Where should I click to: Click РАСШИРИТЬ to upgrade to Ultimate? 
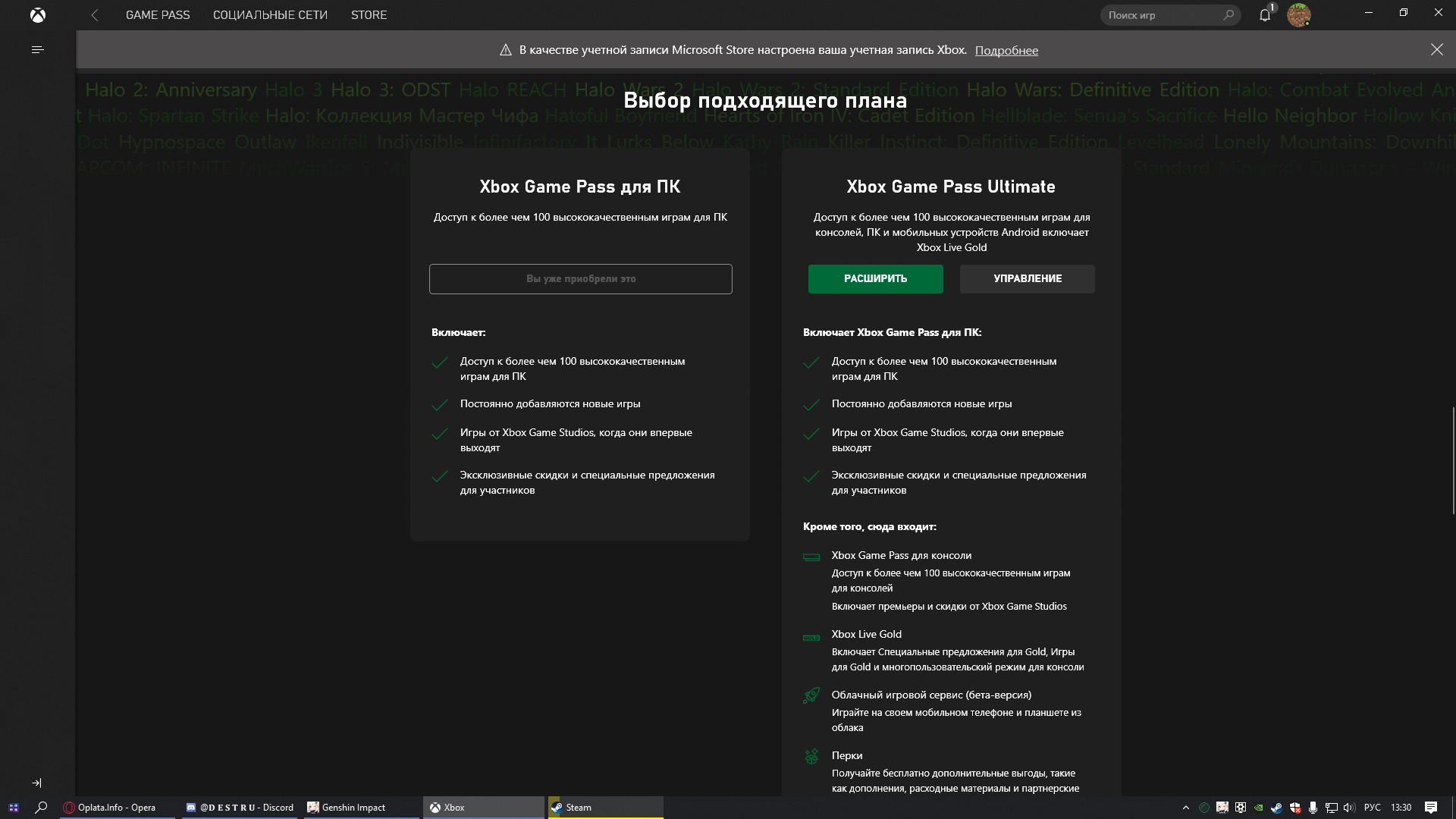point(875,279)
